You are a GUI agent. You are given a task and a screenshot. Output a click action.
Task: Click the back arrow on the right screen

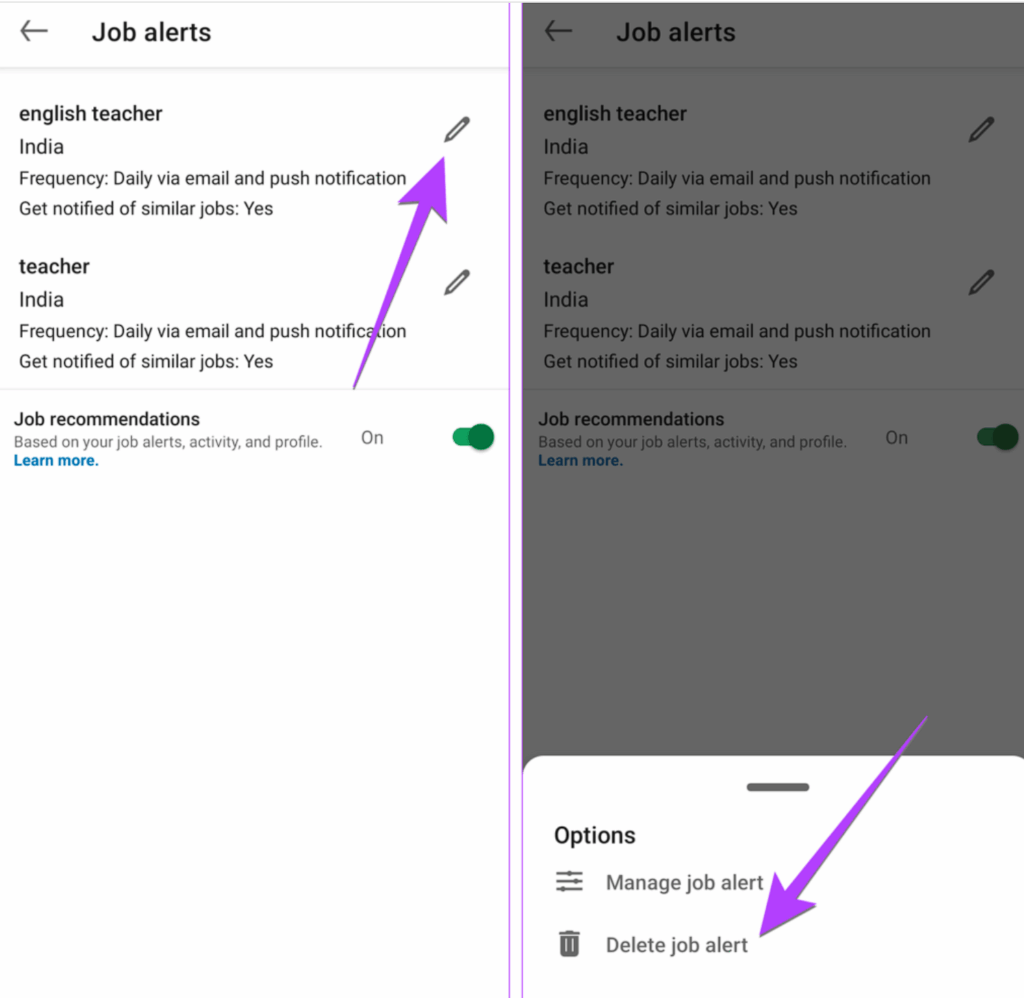click(557, 30)
